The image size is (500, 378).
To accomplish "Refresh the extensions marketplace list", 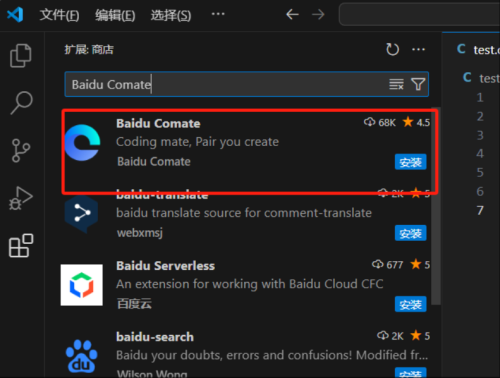I will tap(392, 50).
